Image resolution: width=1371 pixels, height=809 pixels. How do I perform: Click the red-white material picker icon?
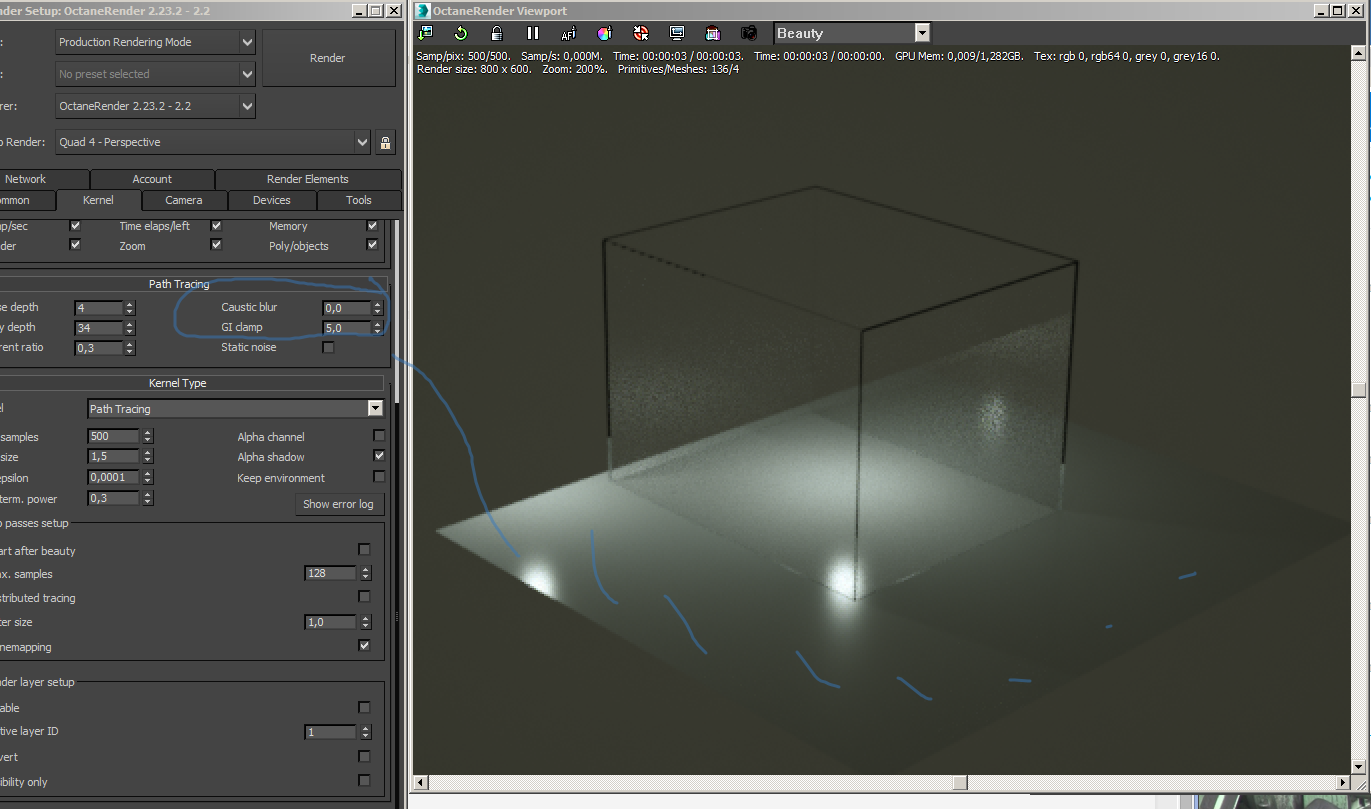click(640, 33)
